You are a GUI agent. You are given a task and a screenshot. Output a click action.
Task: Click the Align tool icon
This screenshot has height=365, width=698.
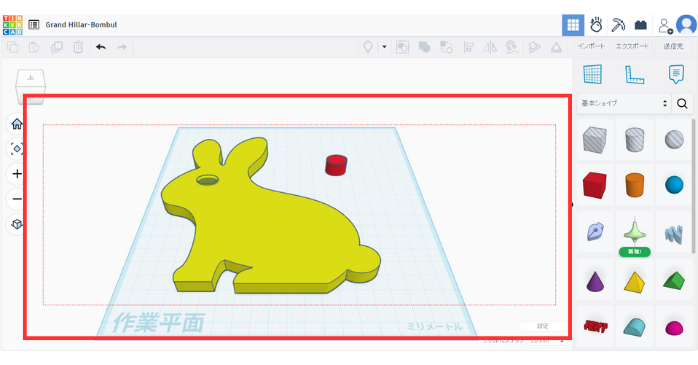point(468,47)
